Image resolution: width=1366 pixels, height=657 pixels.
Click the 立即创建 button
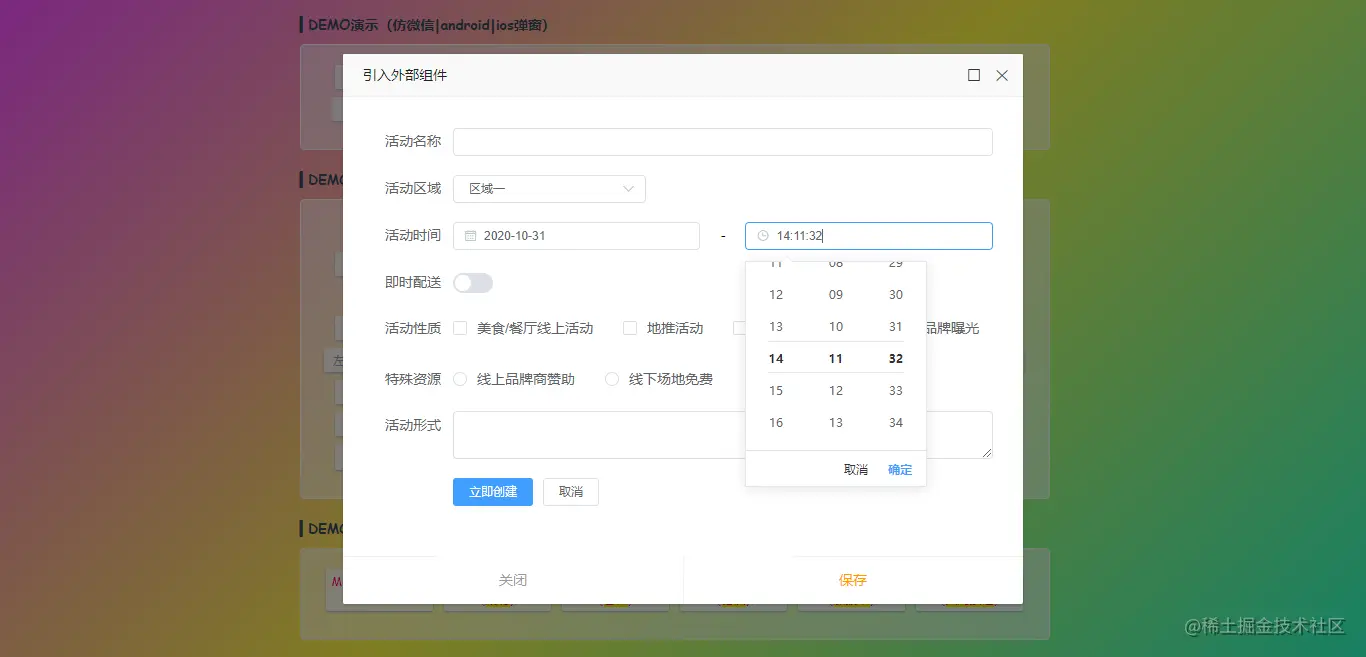492,491
